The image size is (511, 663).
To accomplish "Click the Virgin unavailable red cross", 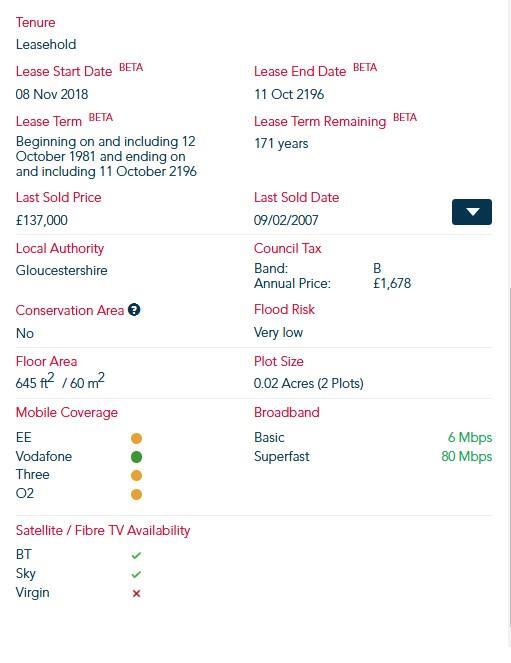I will pos(136,594).
